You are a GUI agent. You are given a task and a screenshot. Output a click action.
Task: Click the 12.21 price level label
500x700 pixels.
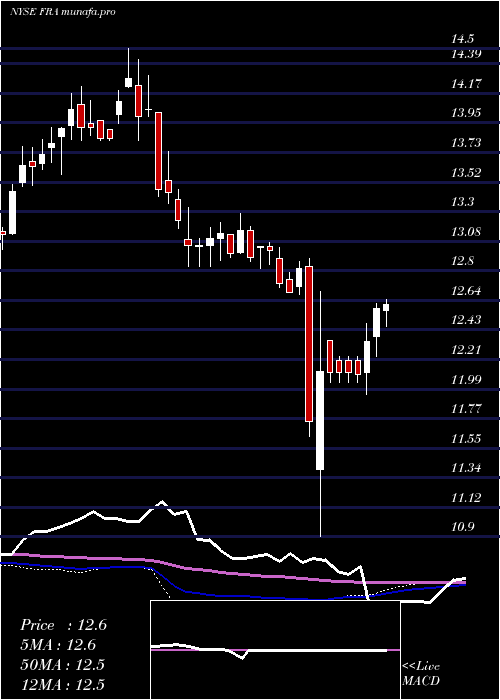466,350
